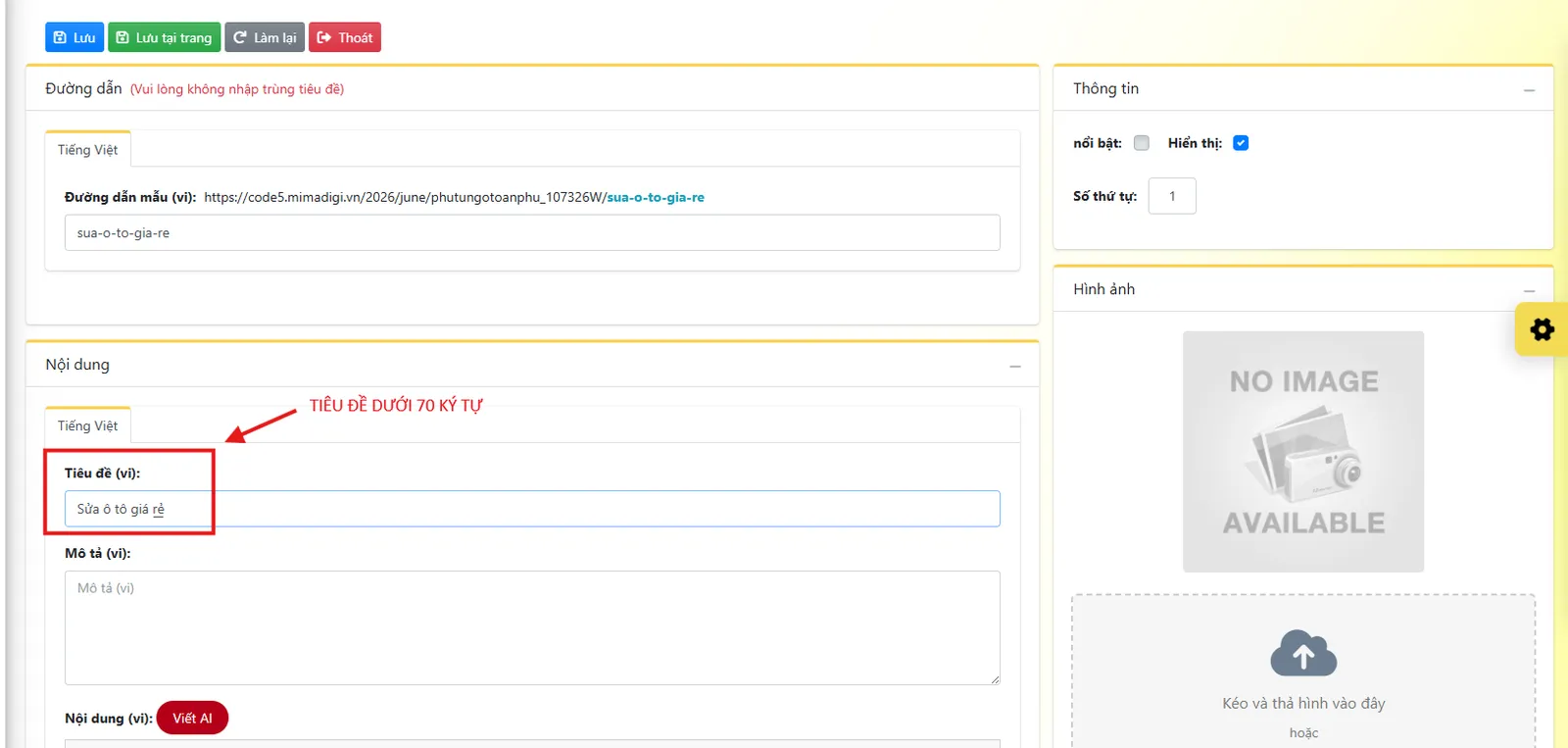Click the Nội dung (vi) label
The width and height of the screenshot is (1568, 748).
click(x=109, y=719)
